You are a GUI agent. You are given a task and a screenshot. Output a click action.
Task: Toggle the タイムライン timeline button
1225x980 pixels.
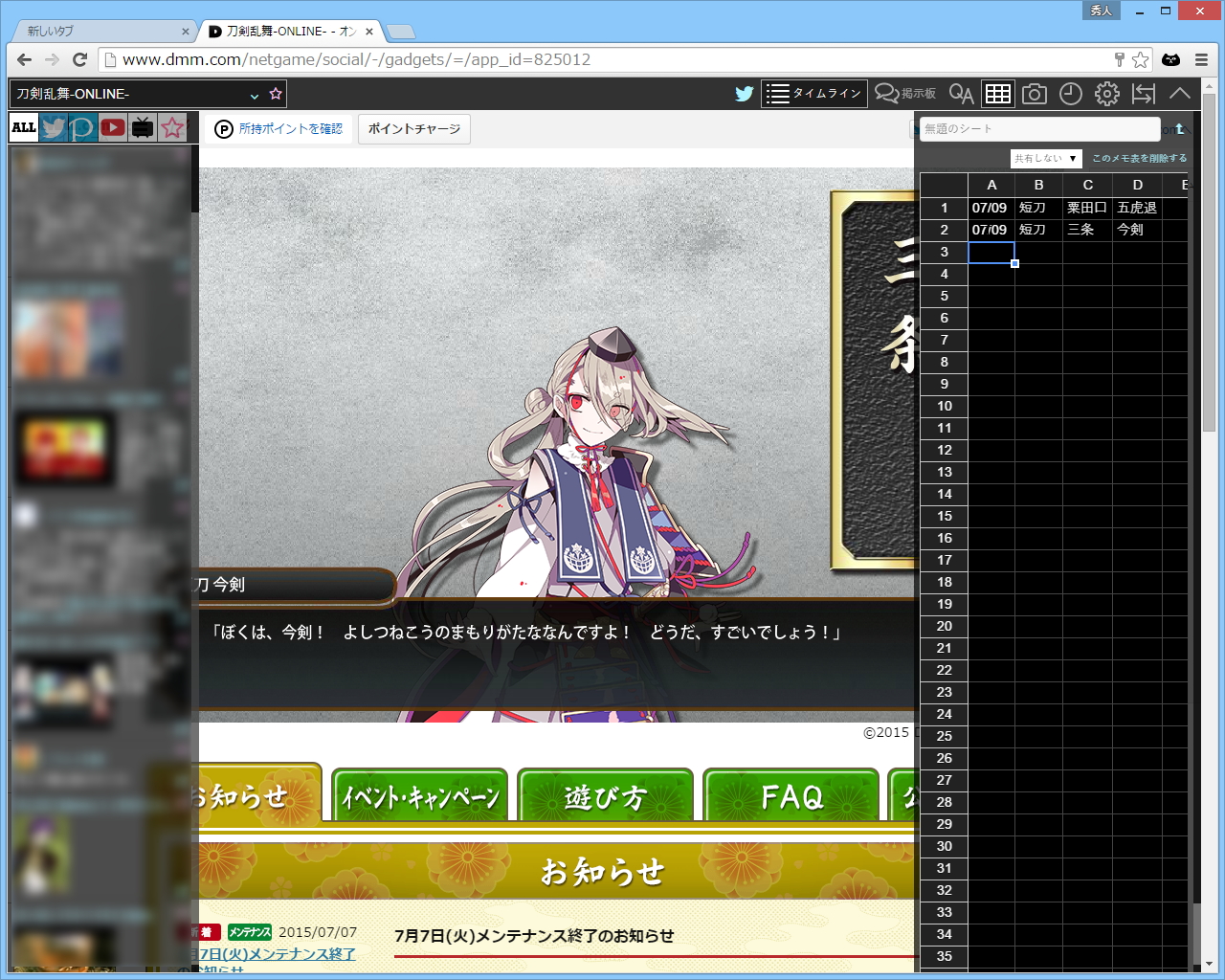tap(814, 94)
